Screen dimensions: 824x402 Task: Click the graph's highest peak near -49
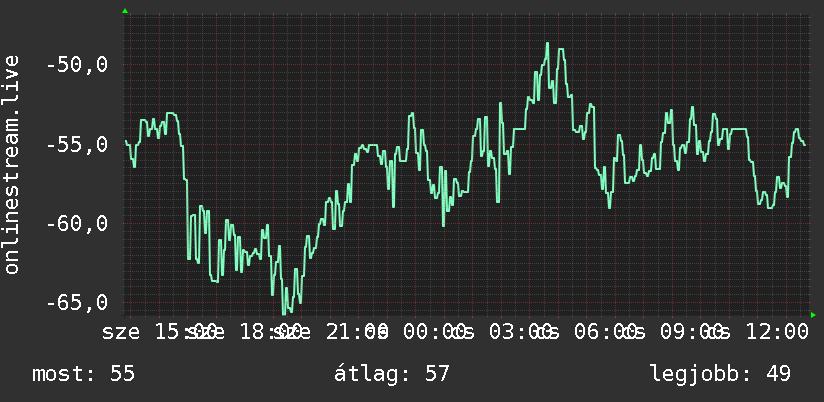(547, 44)
